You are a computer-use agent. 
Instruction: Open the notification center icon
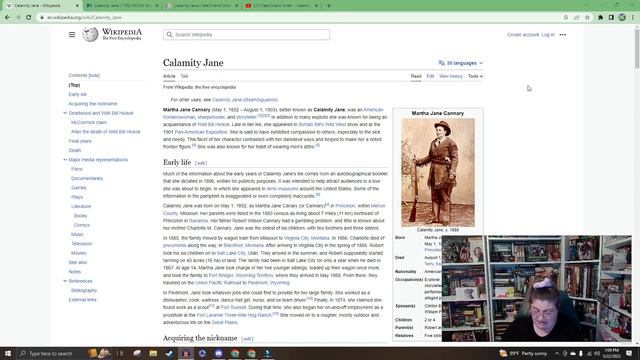(x=629, y=353)
